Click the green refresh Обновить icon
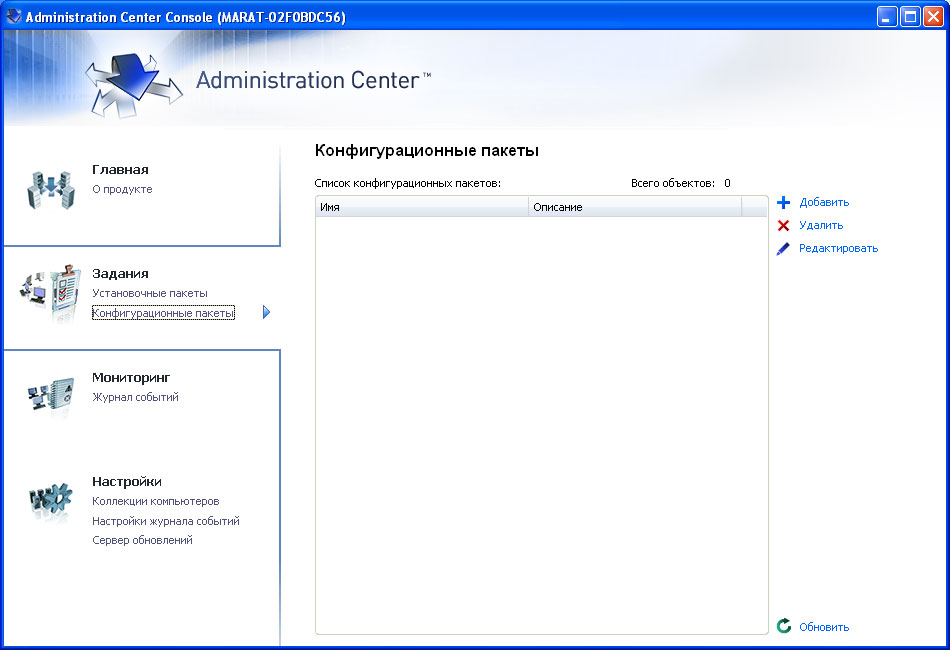This screenshot has height=650, width=950. [784, 626]
